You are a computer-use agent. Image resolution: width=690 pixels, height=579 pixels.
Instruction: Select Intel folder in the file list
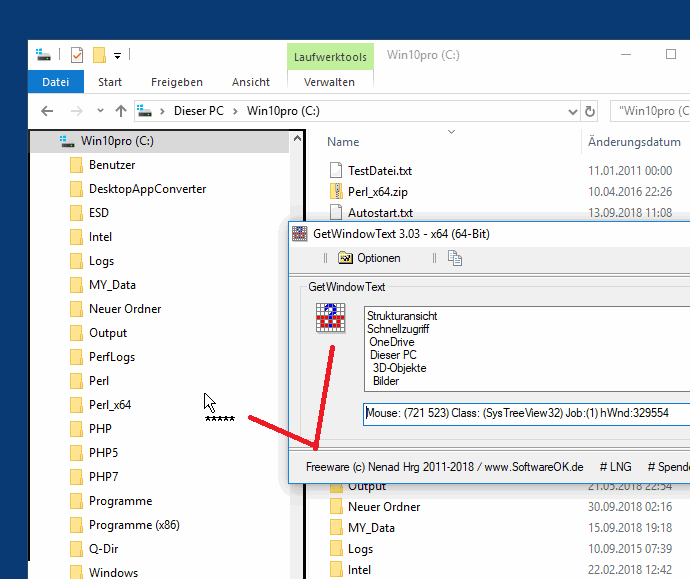359,570
